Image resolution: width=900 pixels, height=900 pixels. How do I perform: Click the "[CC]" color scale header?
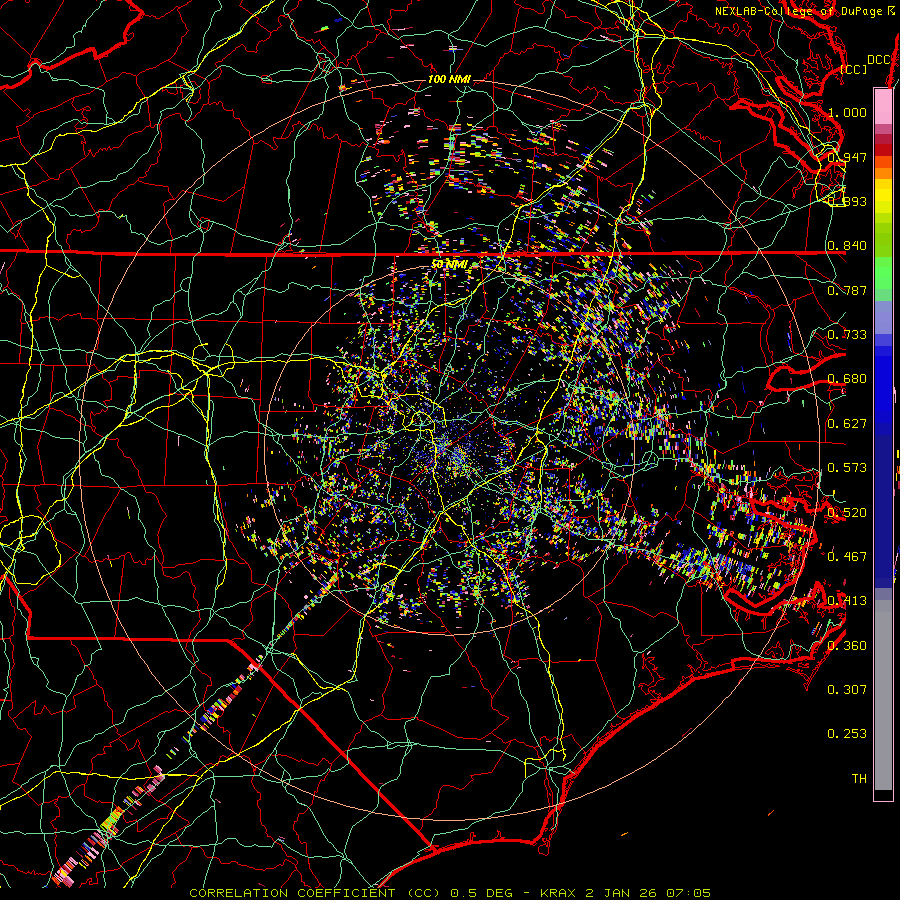point(854,69)
